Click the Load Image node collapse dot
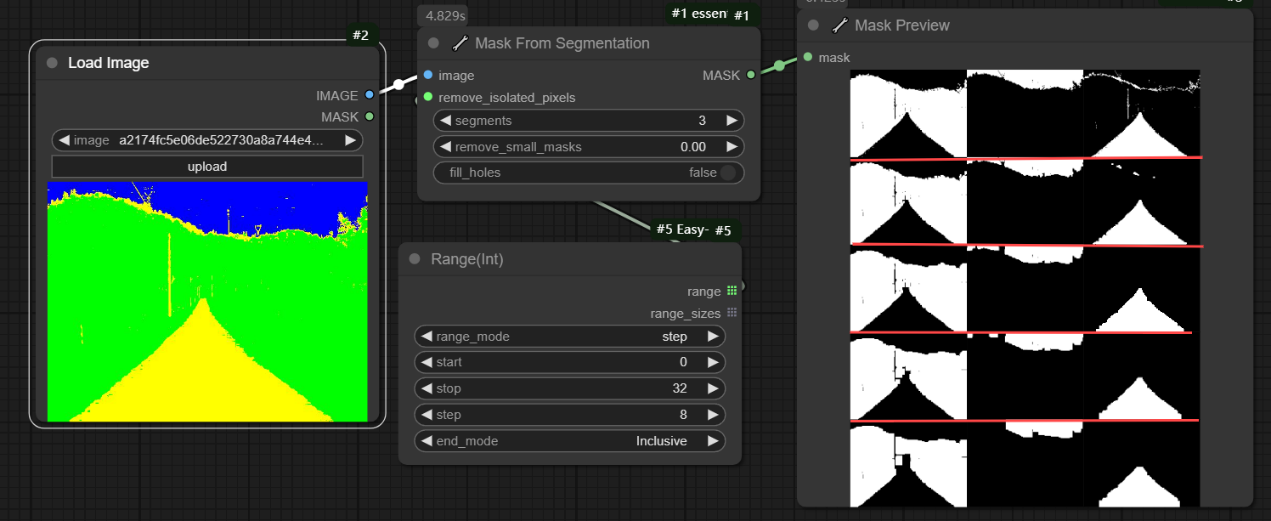The width and height of the screenshot is (1271, 521). (52, 63)
